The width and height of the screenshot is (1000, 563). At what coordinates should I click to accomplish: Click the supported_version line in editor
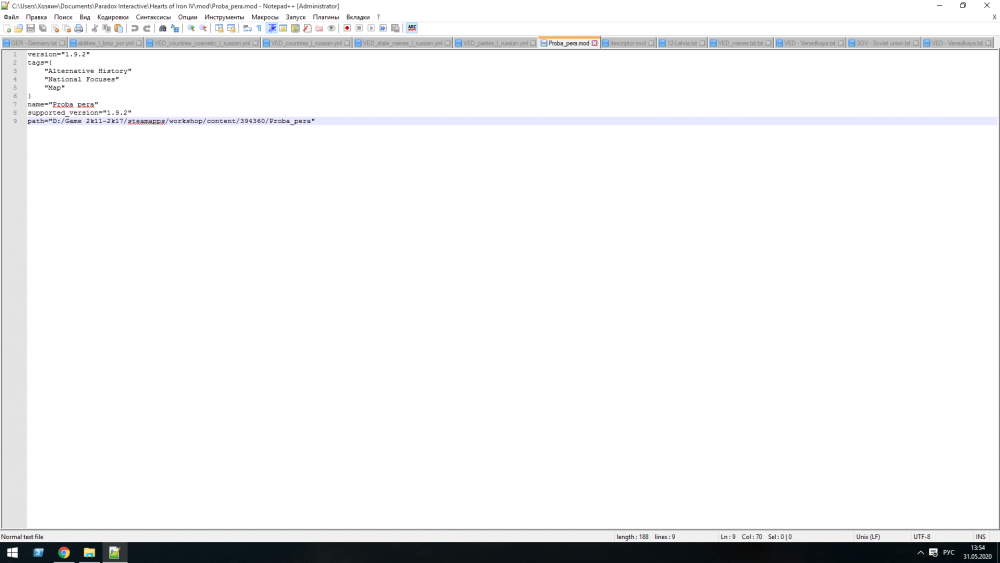79,113
